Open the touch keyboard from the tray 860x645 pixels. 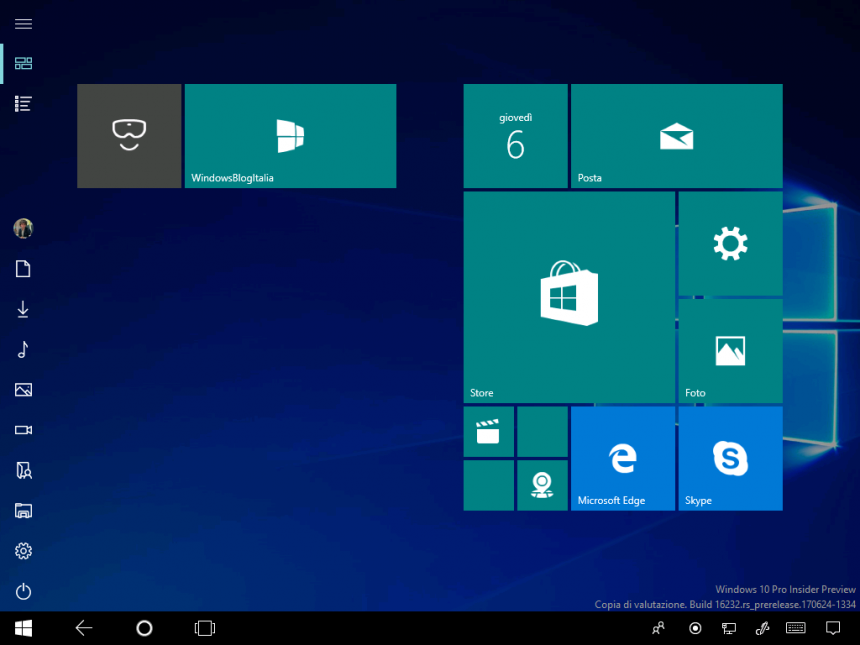795,627
